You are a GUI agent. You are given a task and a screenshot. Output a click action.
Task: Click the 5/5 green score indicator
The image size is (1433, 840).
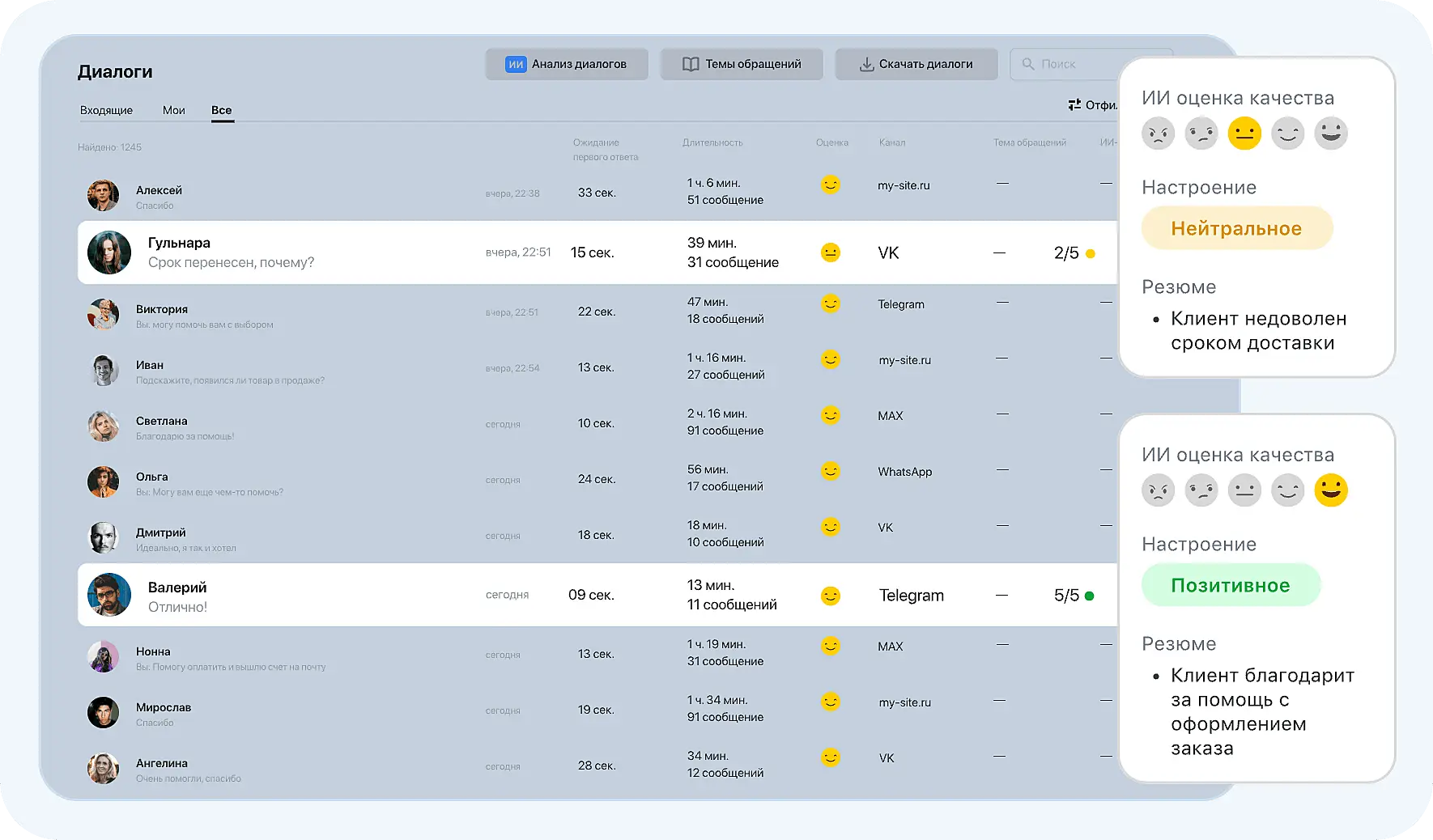click(x=1074, y=596)
